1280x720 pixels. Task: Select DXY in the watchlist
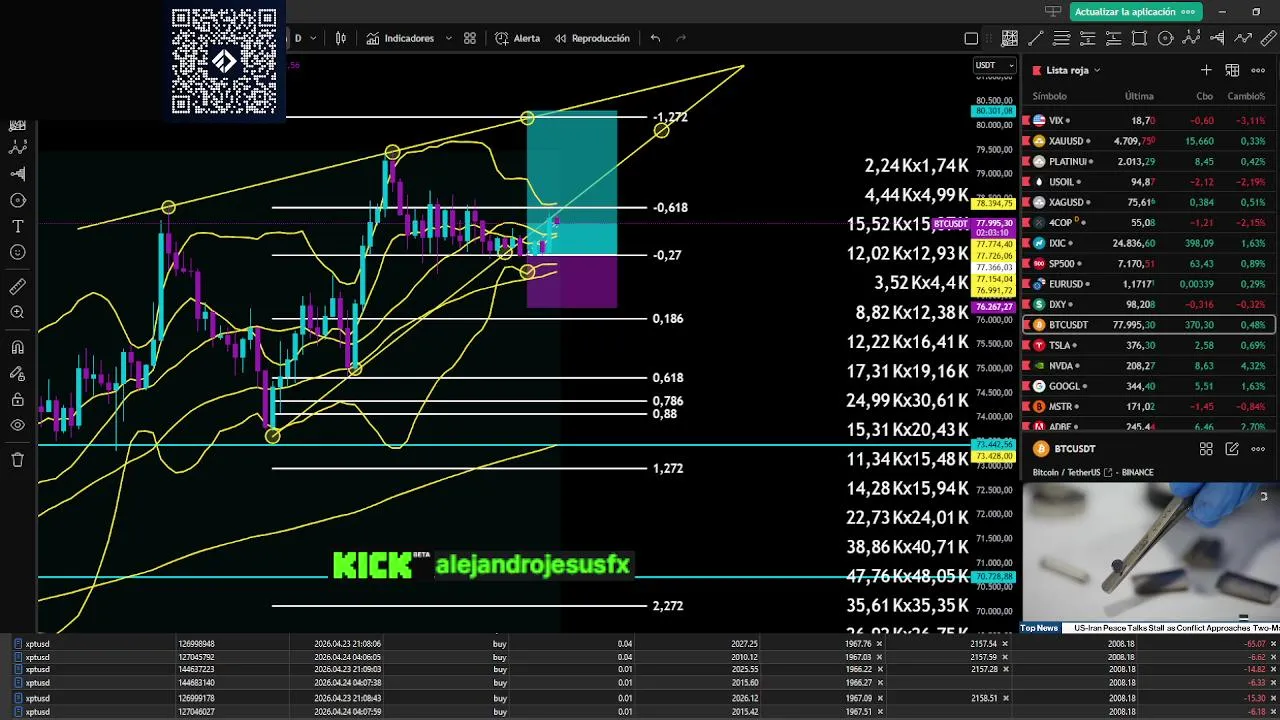point(1148,304)
